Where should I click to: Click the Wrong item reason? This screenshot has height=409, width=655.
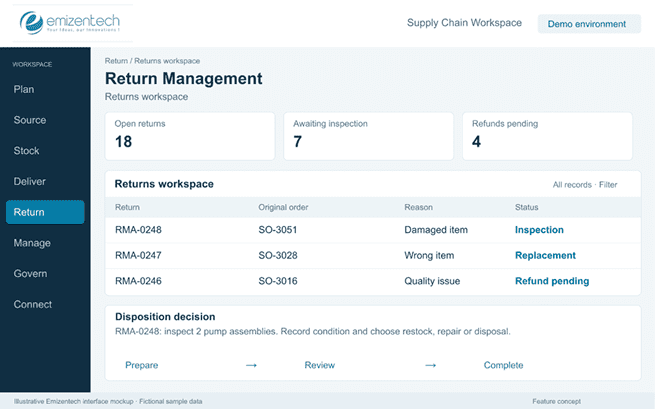coord(429,255)
